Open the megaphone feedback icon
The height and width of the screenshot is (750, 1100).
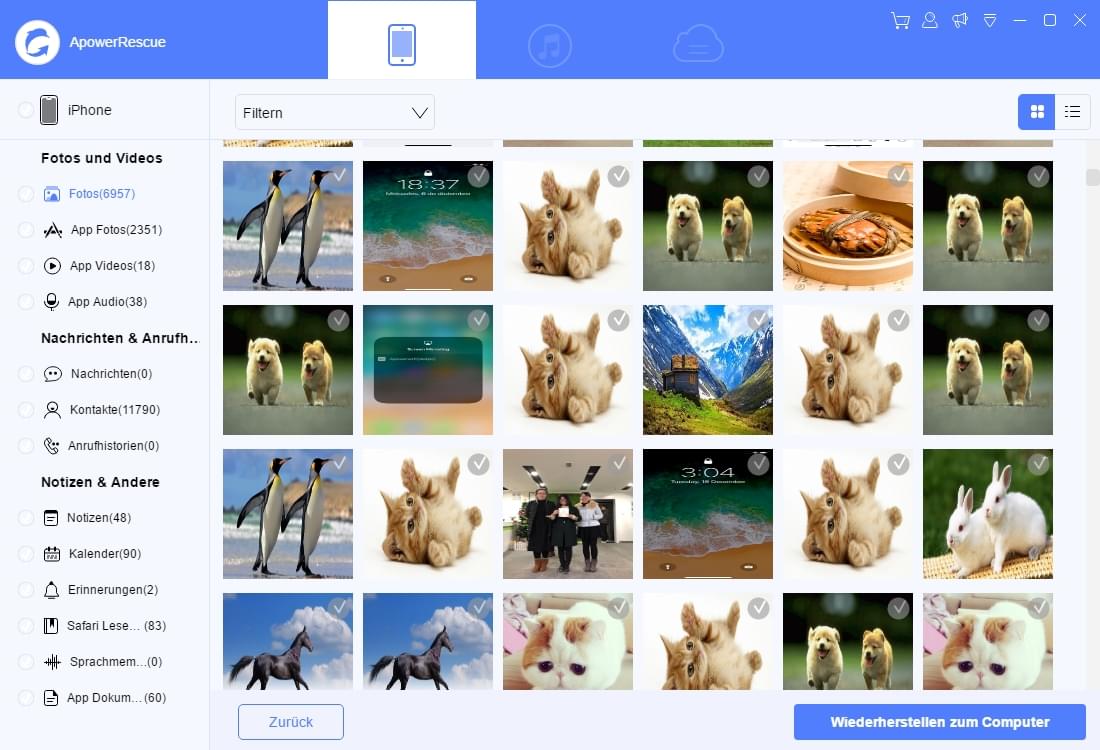pos(960,20)
